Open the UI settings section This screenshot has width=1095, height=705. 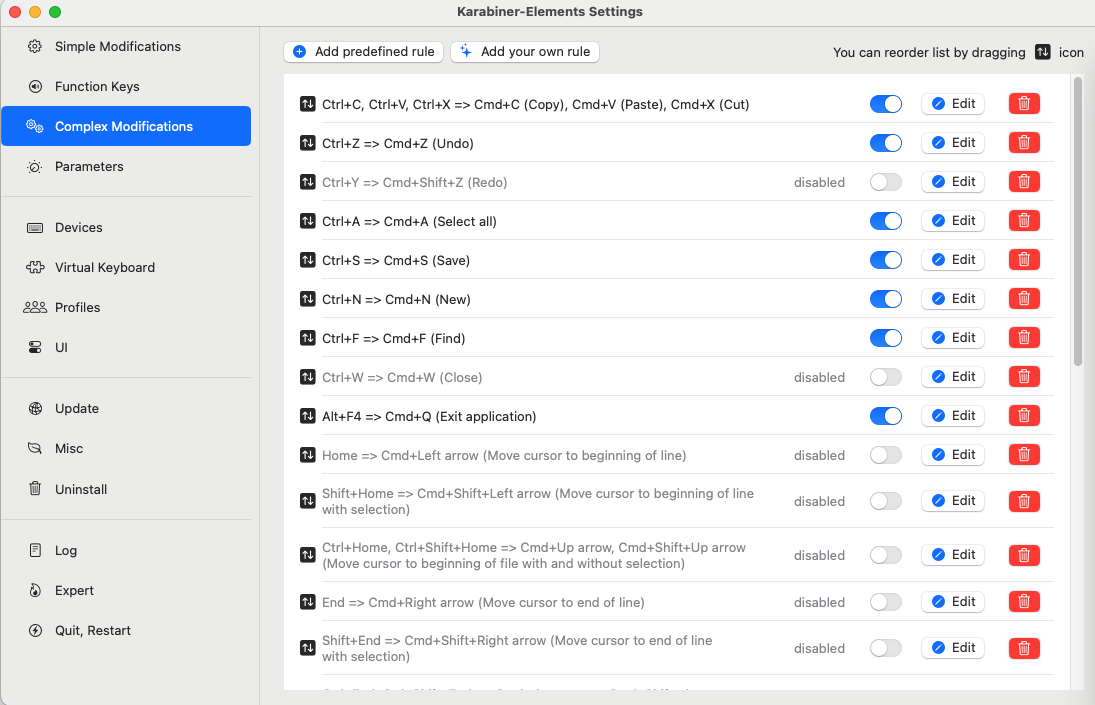[x=126, y=348]
